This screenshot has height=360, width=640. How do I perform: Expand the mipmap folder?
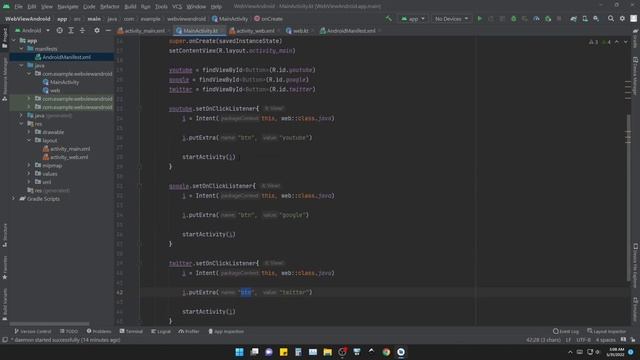tap(29, 165)
